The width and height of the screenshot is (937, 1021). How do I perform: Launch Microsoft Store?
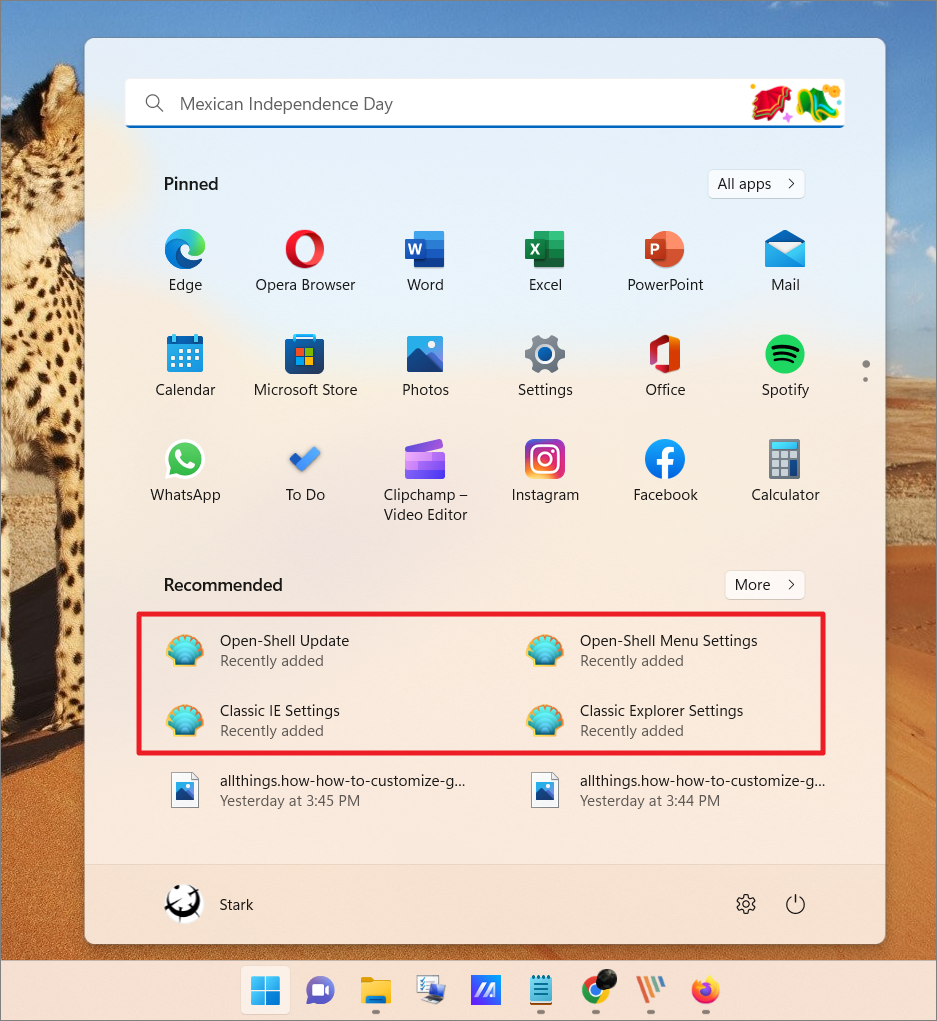(x=305, y=366)
